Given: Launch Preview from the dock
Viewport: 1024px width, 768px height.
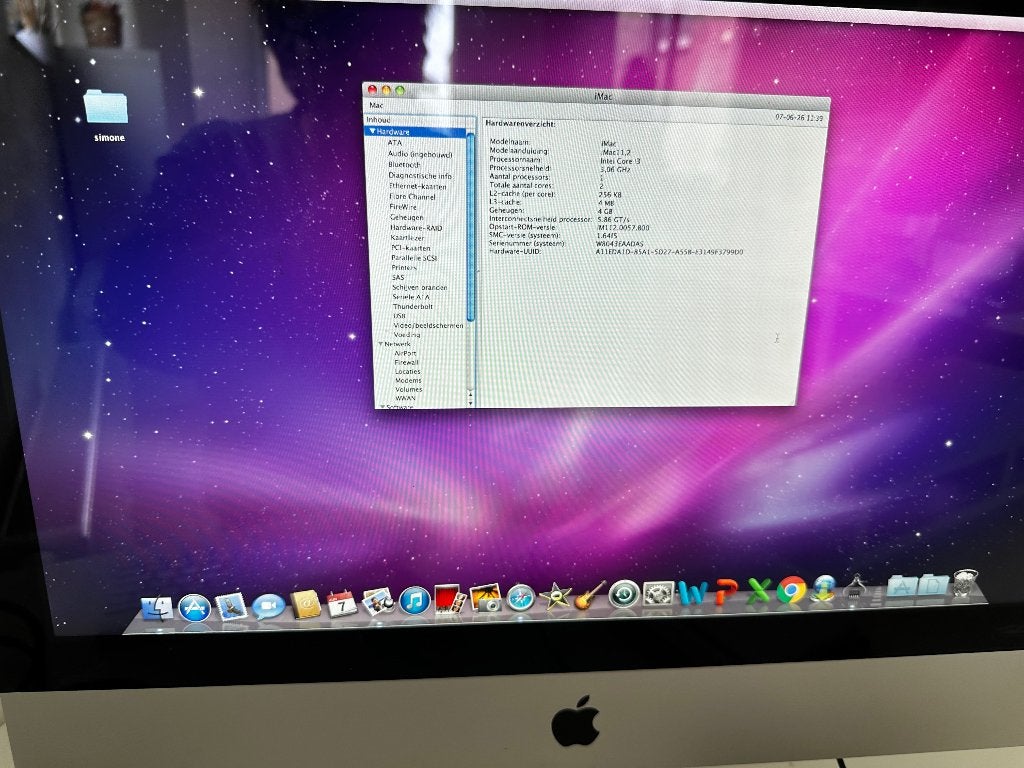Looking at the screenshot, I should tap(378, 601).
